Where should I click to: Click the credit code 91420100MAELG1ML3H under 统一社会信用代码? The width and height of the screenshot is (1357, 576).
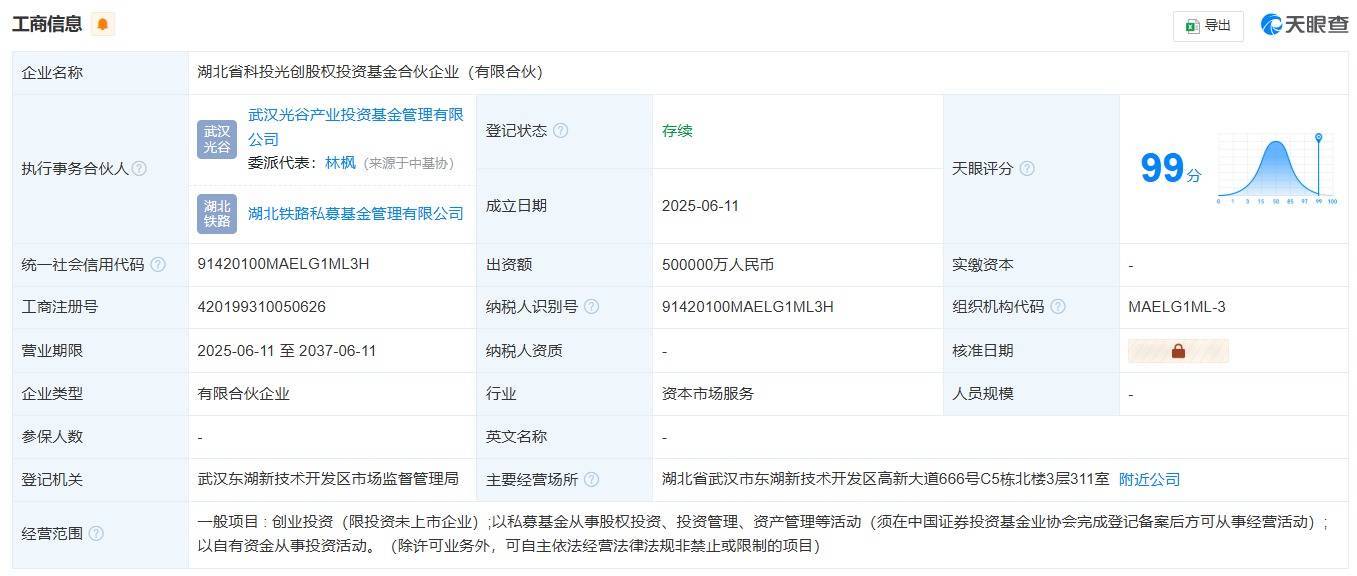pos(284,264)
